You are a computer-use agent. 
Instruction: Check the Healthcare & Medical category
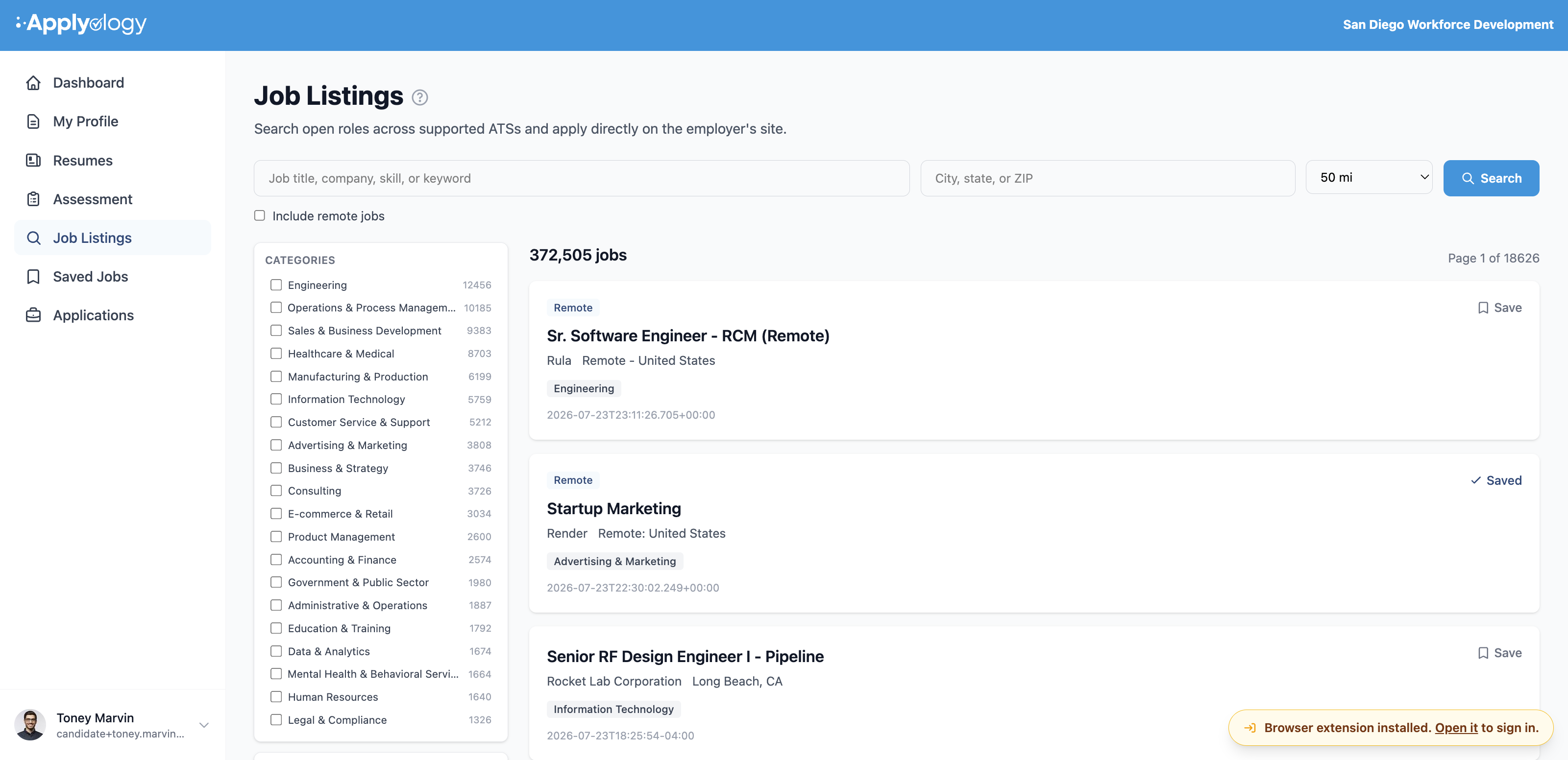pyautogui.click(x=276, y=354)
